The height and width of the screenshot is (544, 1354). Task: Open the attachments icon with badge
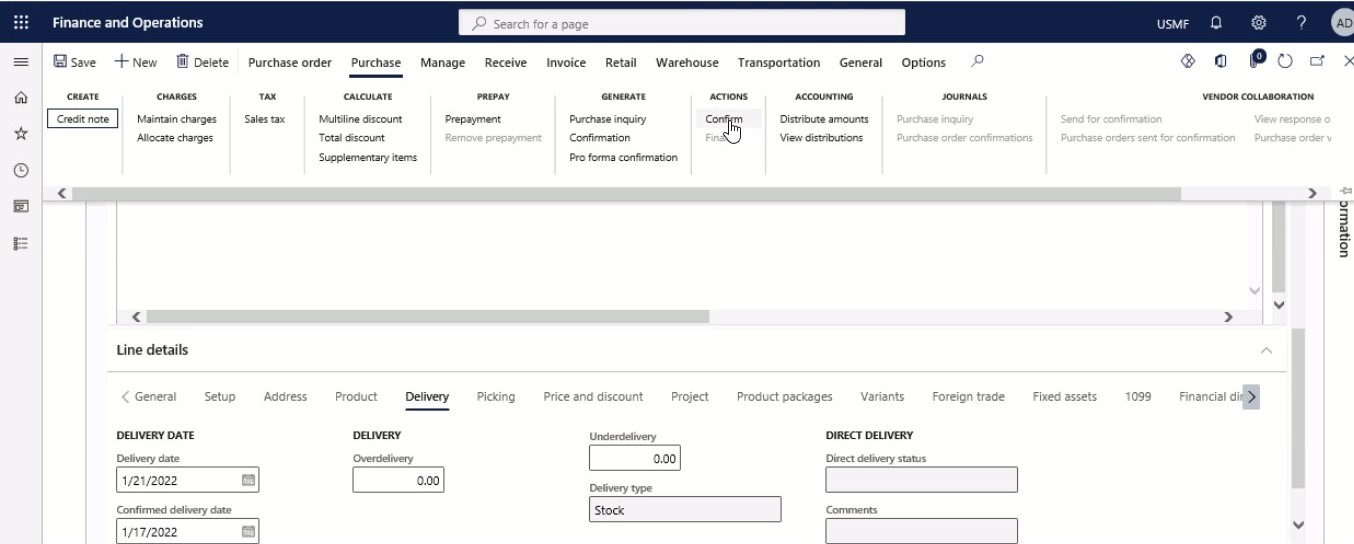tap(1255, 60)
